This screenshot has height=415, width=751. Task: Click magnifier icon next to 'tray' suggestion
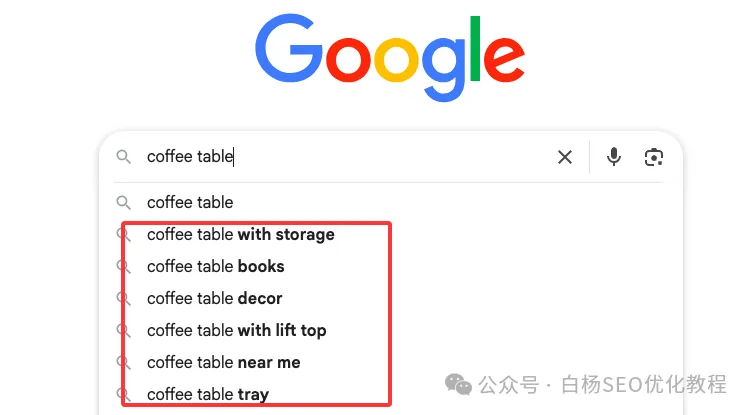124,394
